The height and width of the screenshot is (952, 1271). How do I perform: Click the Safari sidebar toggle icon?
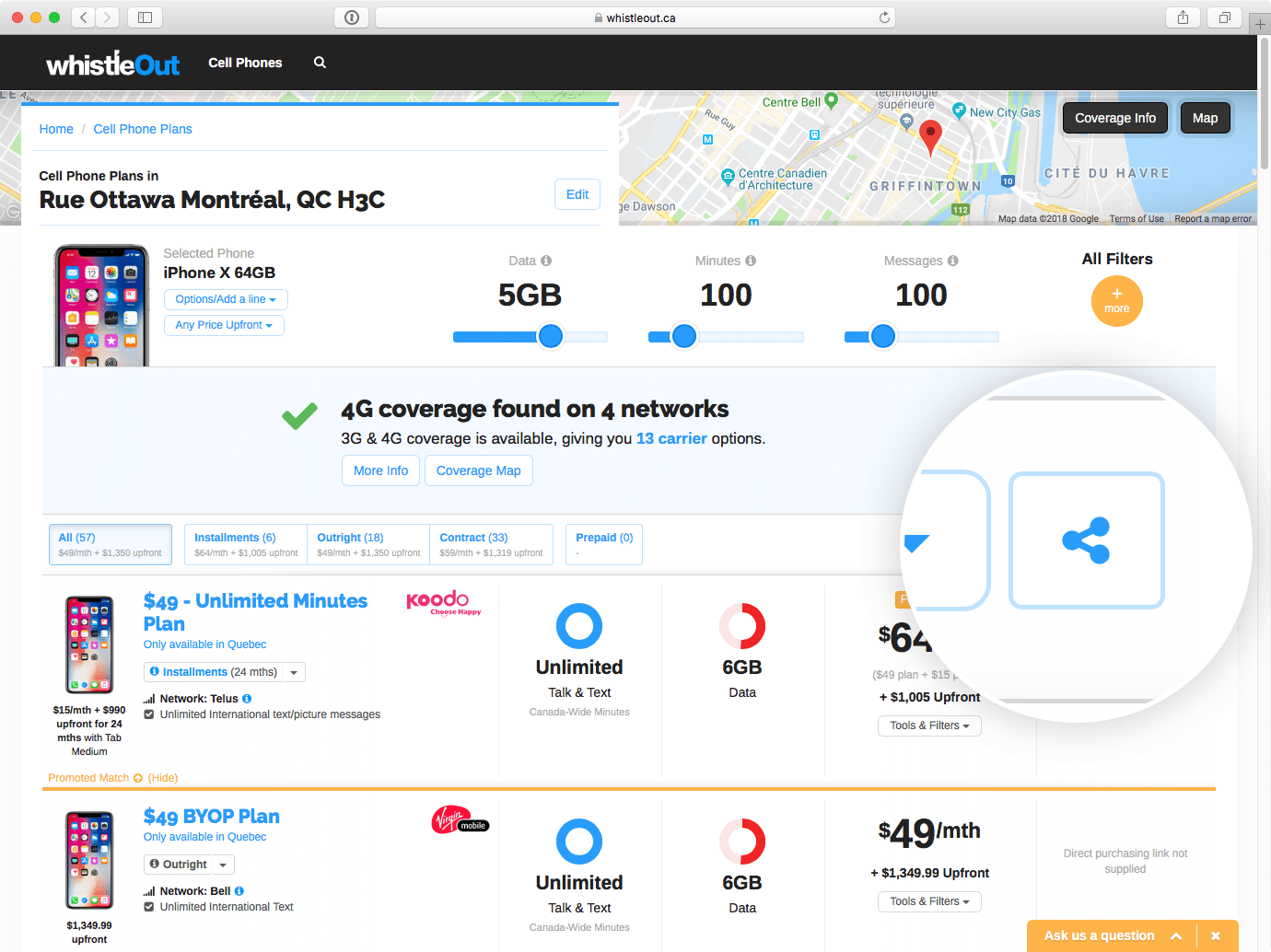(145, 17)
